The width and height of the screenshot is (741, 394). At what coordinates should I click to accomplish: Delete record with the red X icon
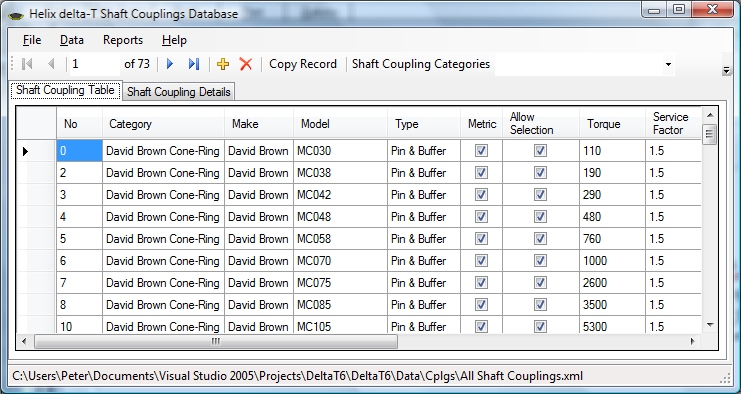(x=246, y=64)
